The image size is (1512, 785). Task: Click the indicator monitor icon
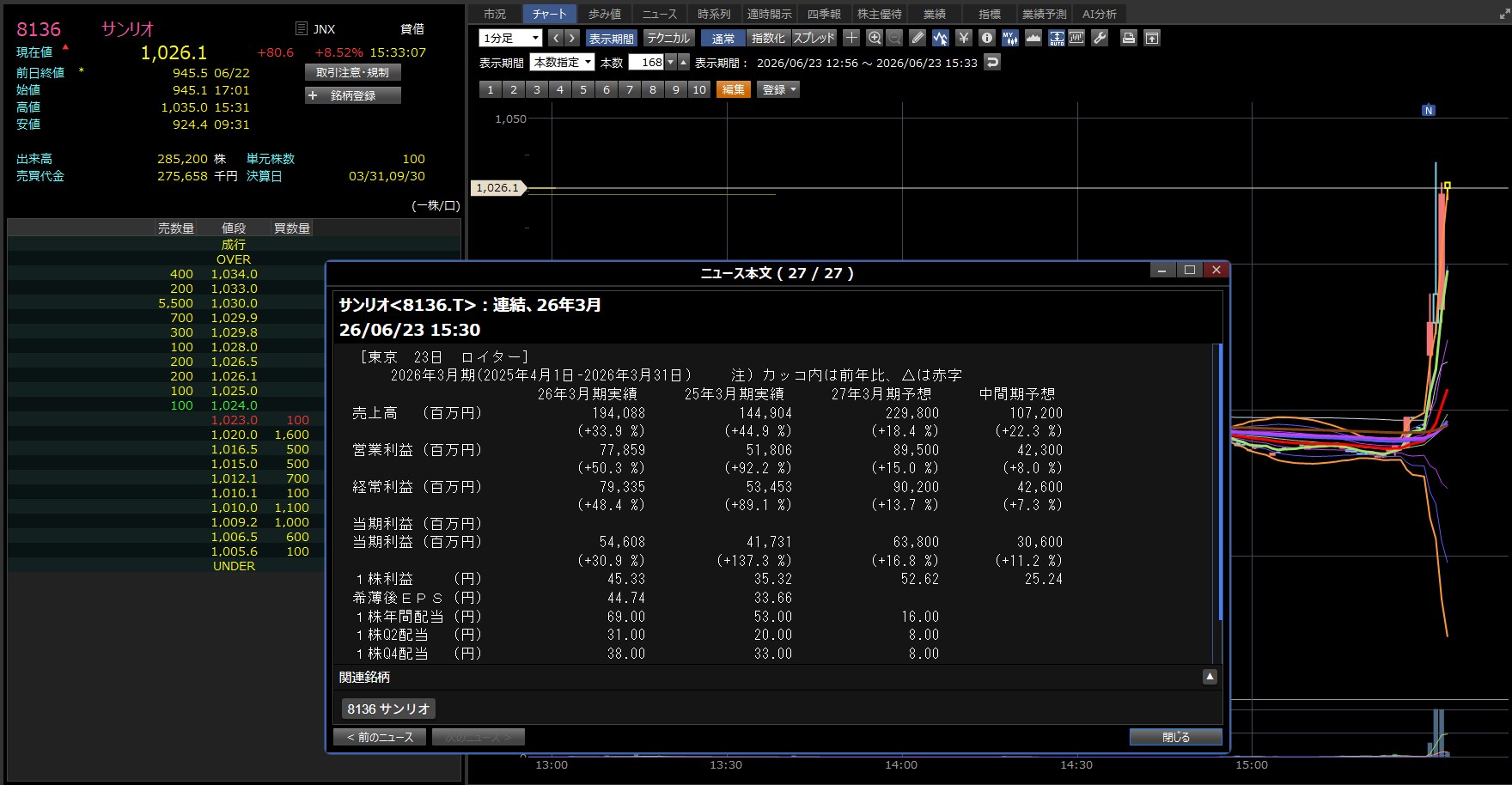1076,38
